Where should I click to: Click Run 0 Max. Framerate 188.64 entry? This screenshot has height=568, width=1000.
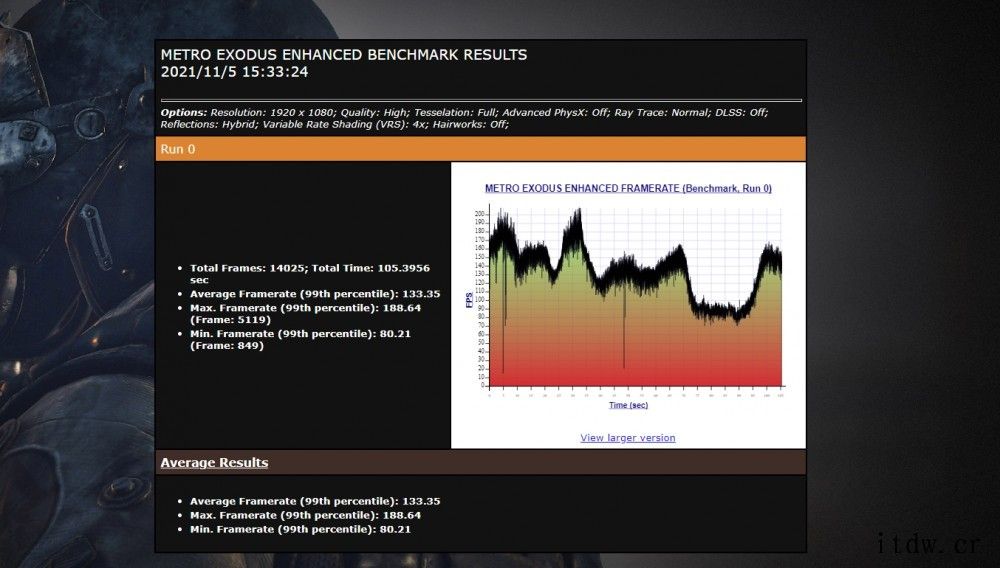305,314
